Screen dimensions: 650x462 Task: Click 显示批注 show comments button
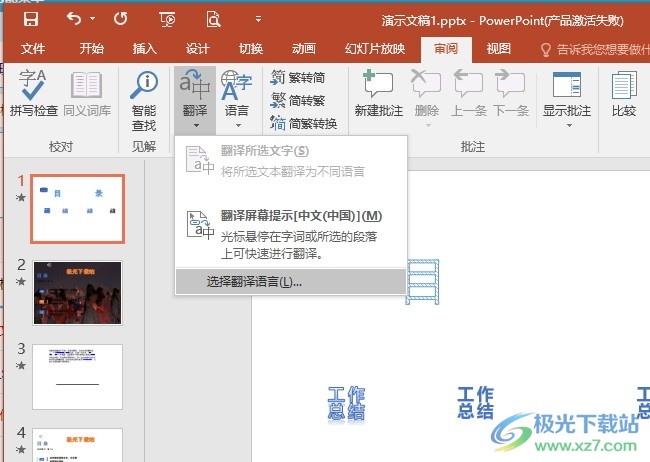(567, 93)
